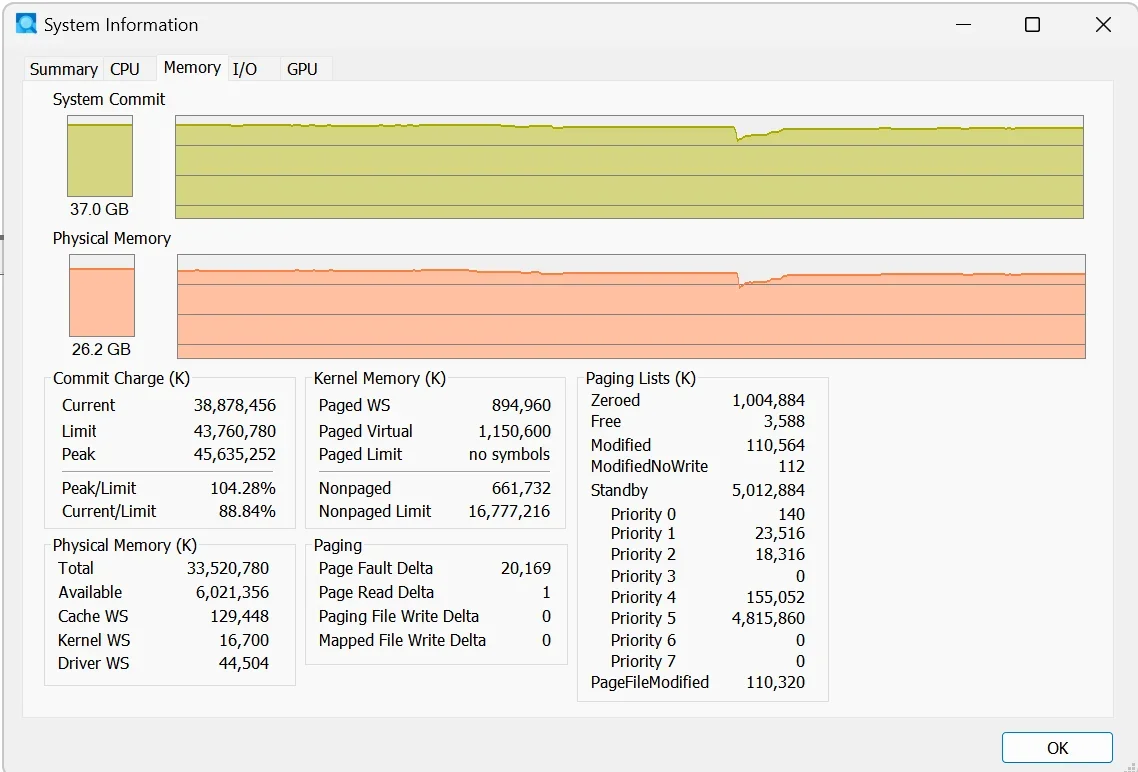Click the Nonpaged Limit value
The width and height of the screenshot is (1138, 772).
pyautogui.click(x=508, y=512)
